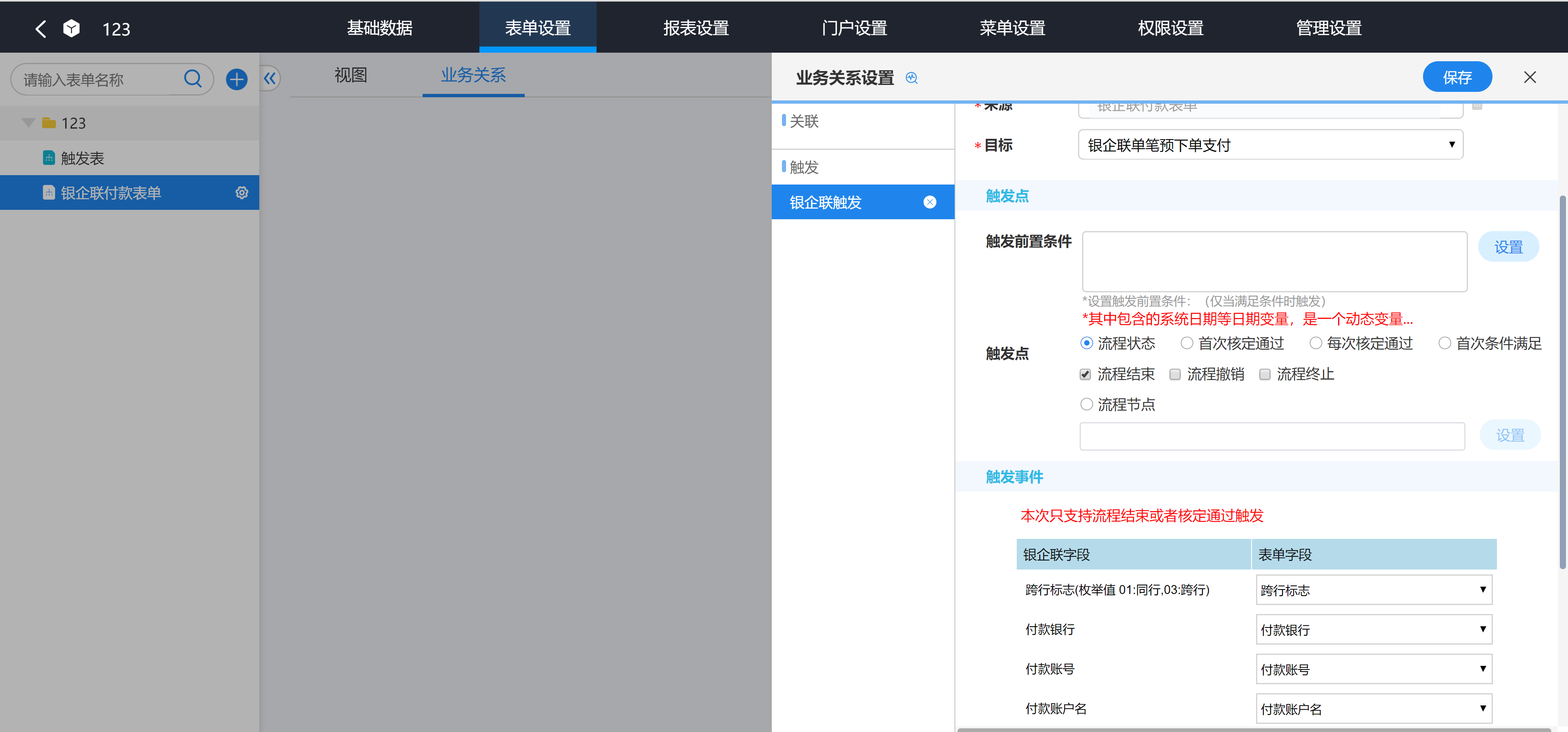This screenshot has width=1568, height=732.
Task: Click the cube application logo icon
Action: tap(71, 29)
